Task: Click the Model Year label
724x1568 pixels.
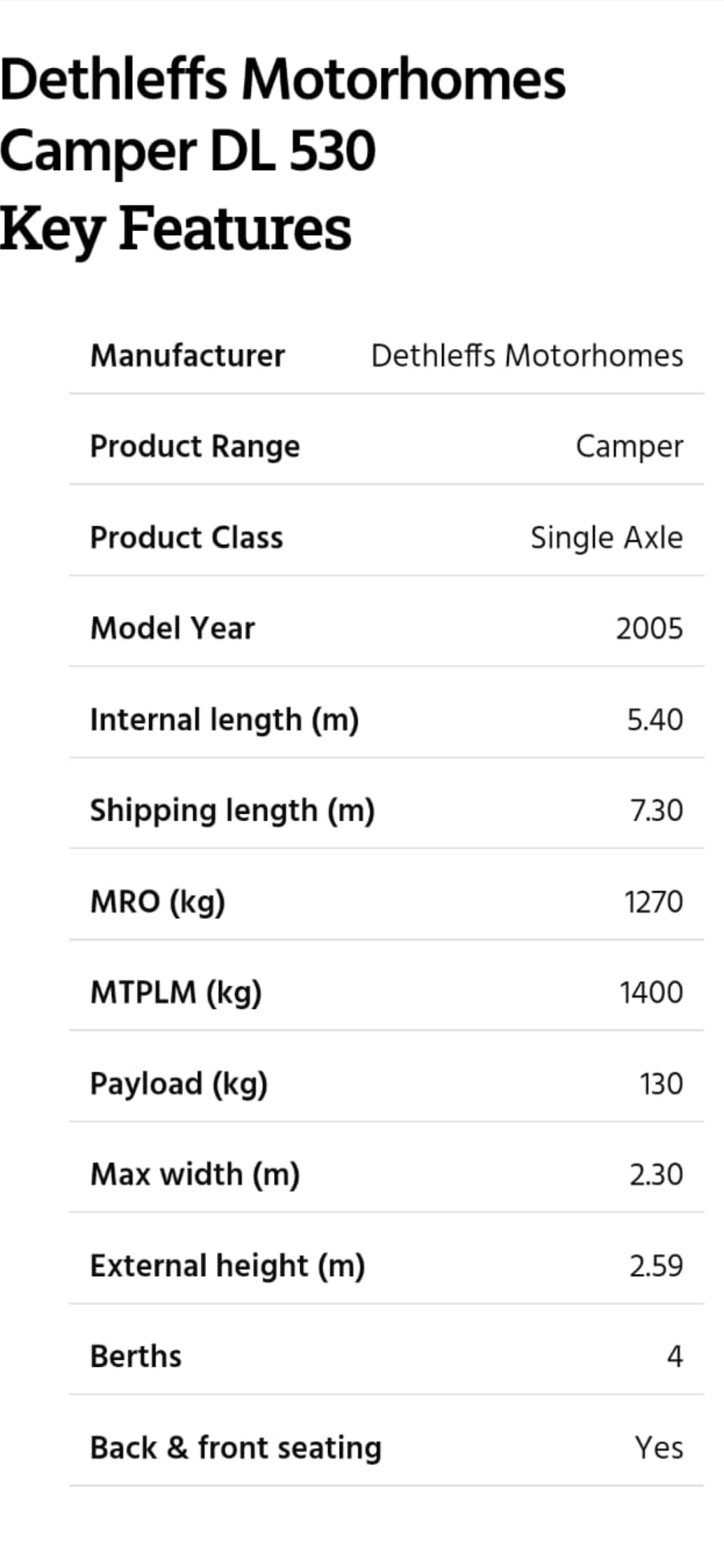Action: pyautogui.click(x=173, y=628)
